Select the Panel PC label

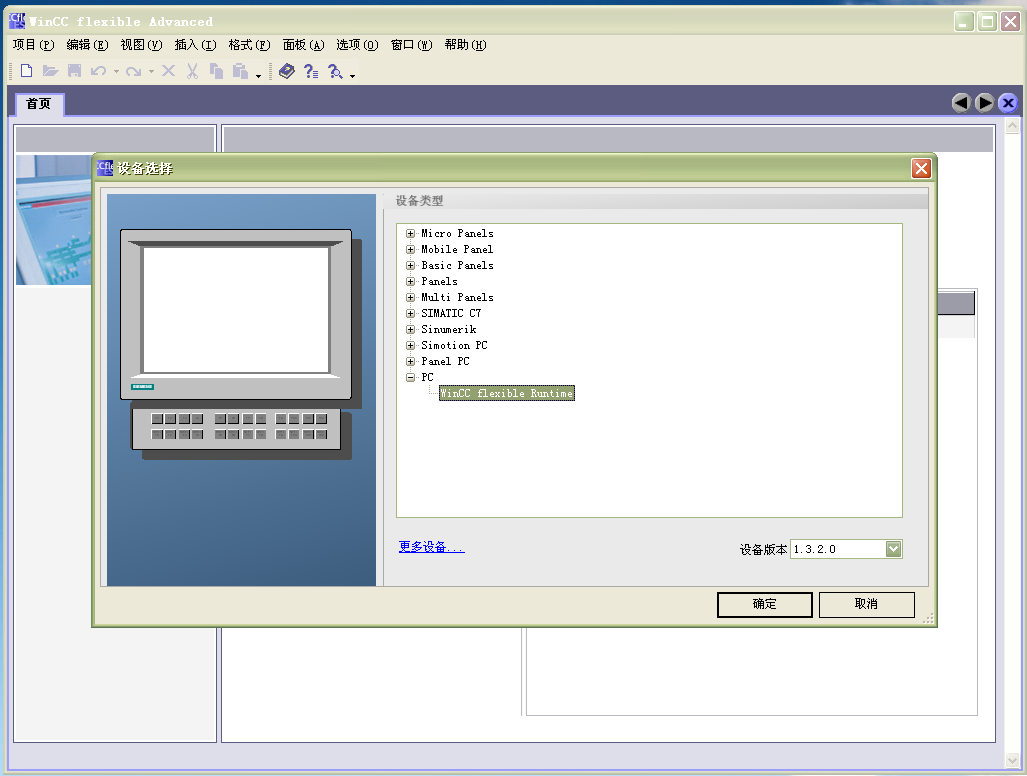pos(445,361)
